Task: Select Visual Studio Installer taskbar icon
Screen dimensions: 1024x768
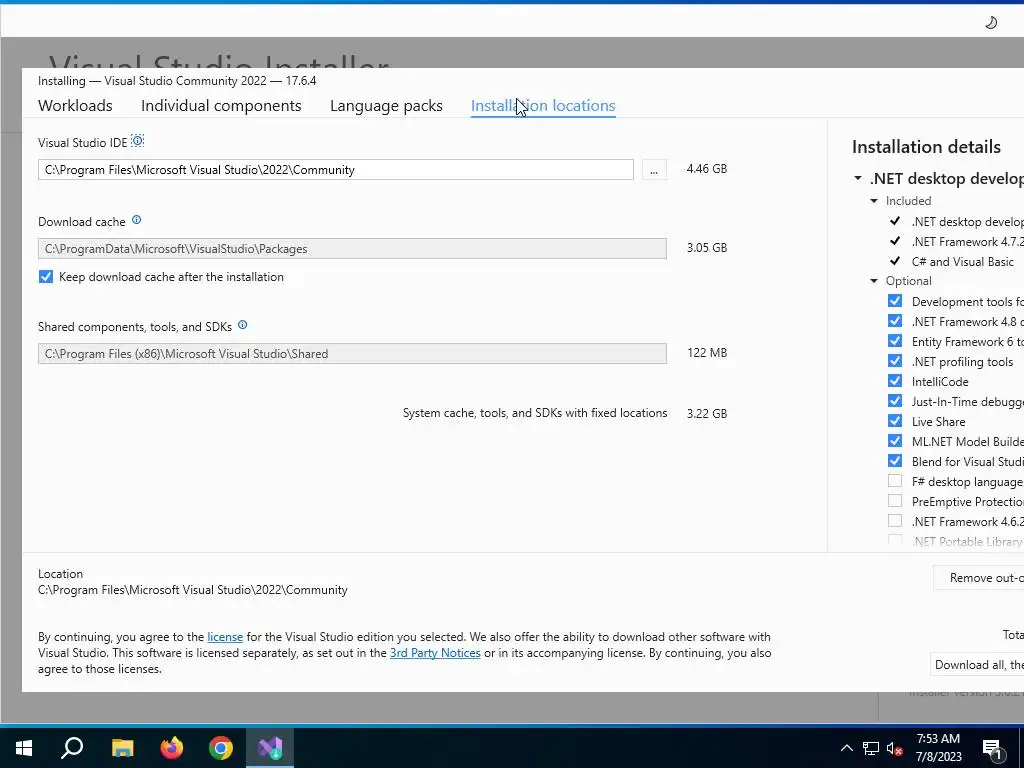Action: pos(270,748)
